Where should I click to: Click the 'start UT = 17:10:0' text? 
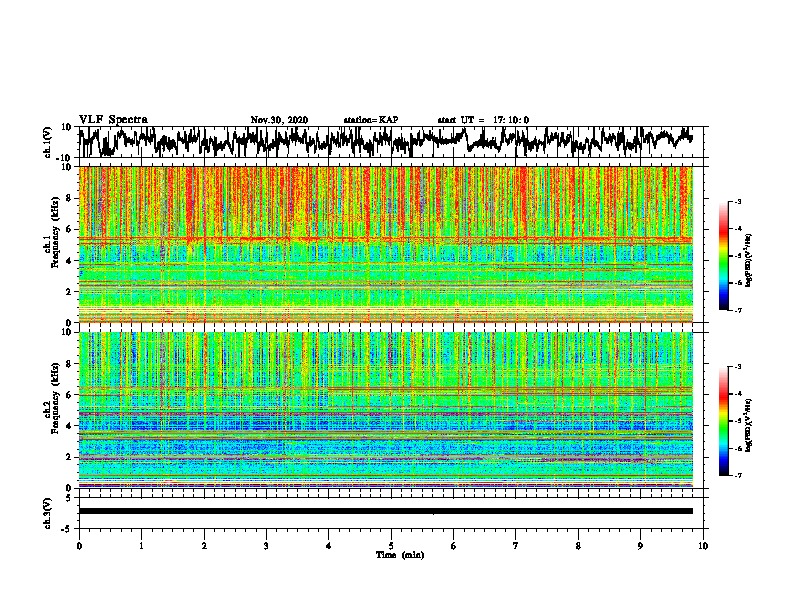[483, 120]
